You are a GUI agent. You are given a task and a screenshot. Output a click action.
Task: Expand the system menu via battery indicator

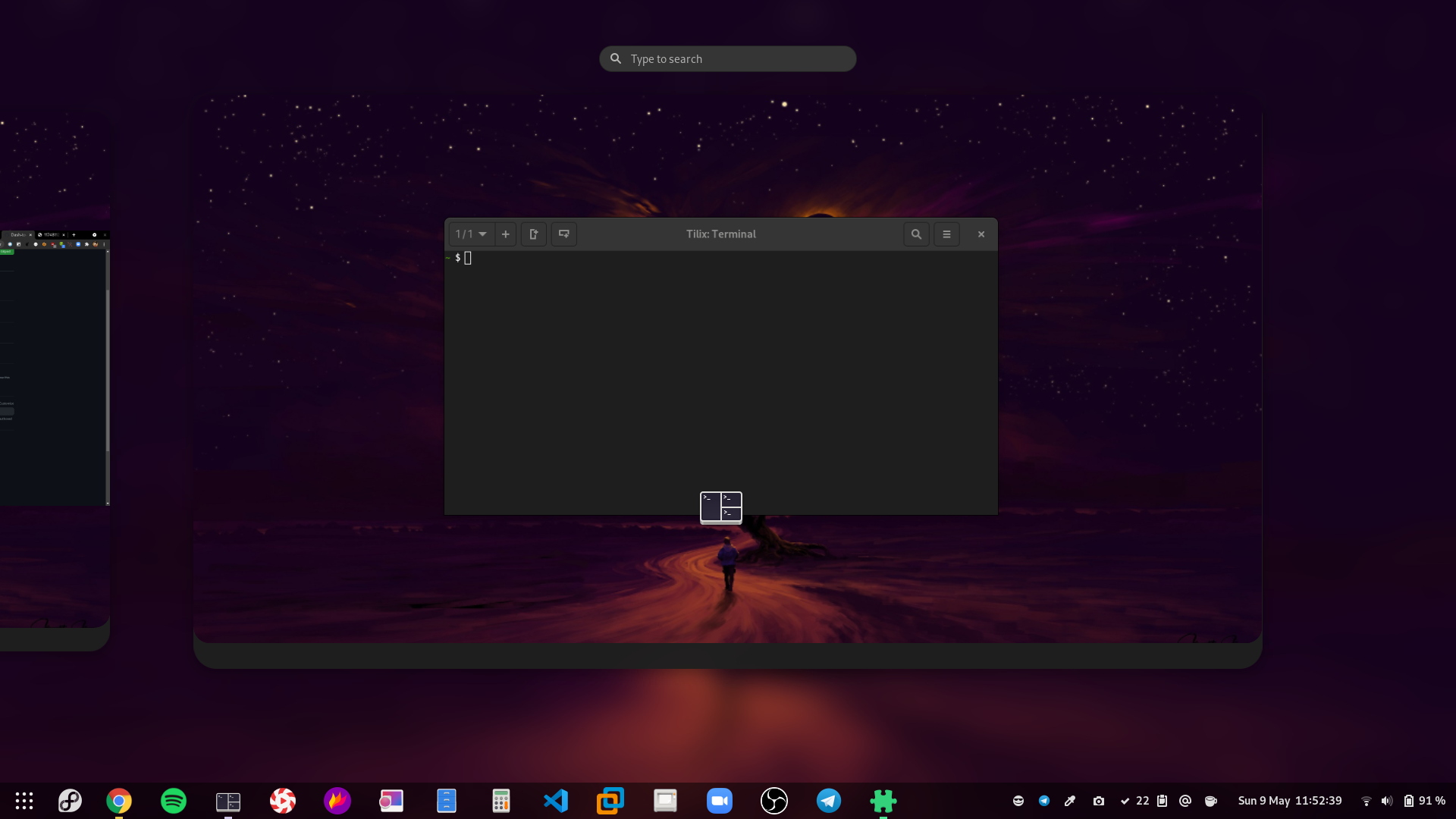pos(1409,801)
